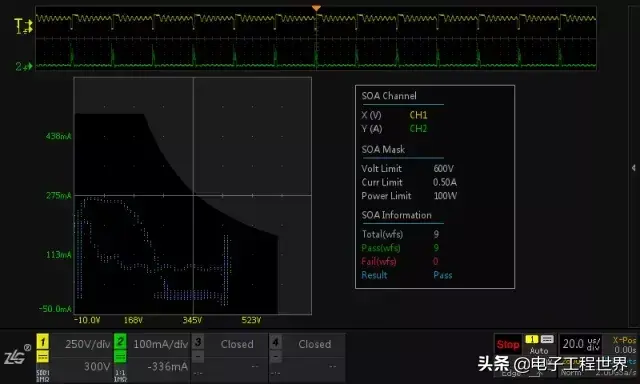This screenshot has height=384, width=640.
Task: Click the ZLG logo
Action: tap(17, 355)
